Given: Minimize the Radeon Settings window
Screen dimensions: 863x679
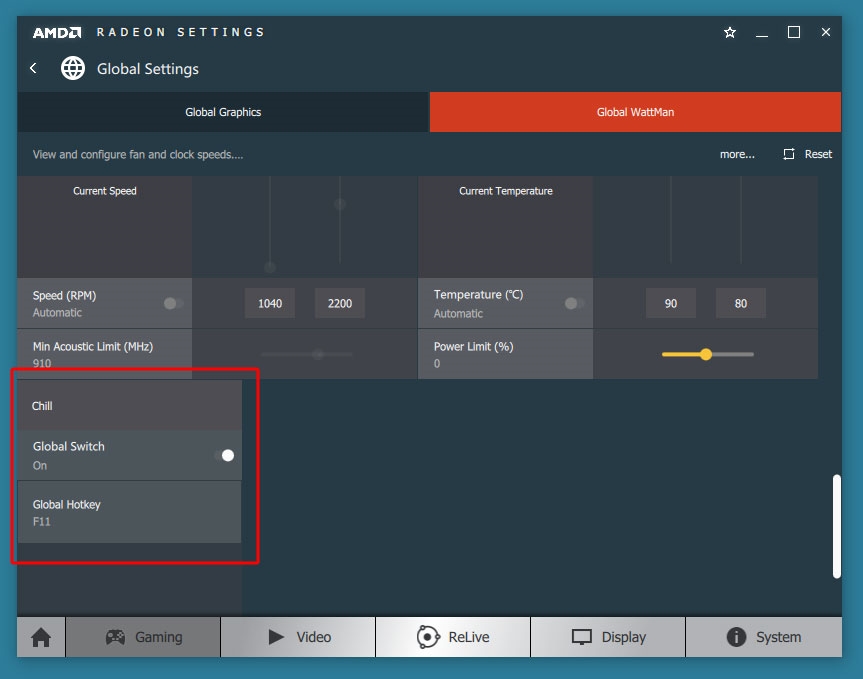Looking at the screenshot, I should 762,33.
